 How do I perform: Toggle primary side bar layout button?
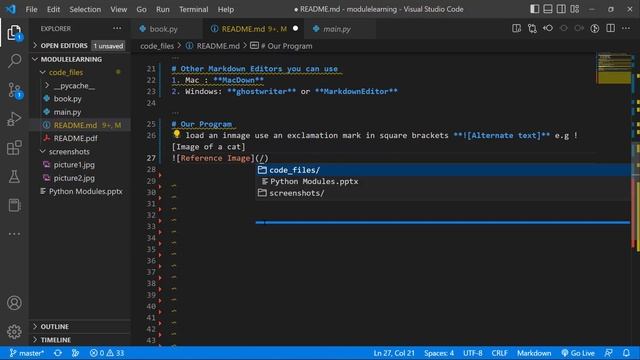pyautogui.click(x=534, y=9)
